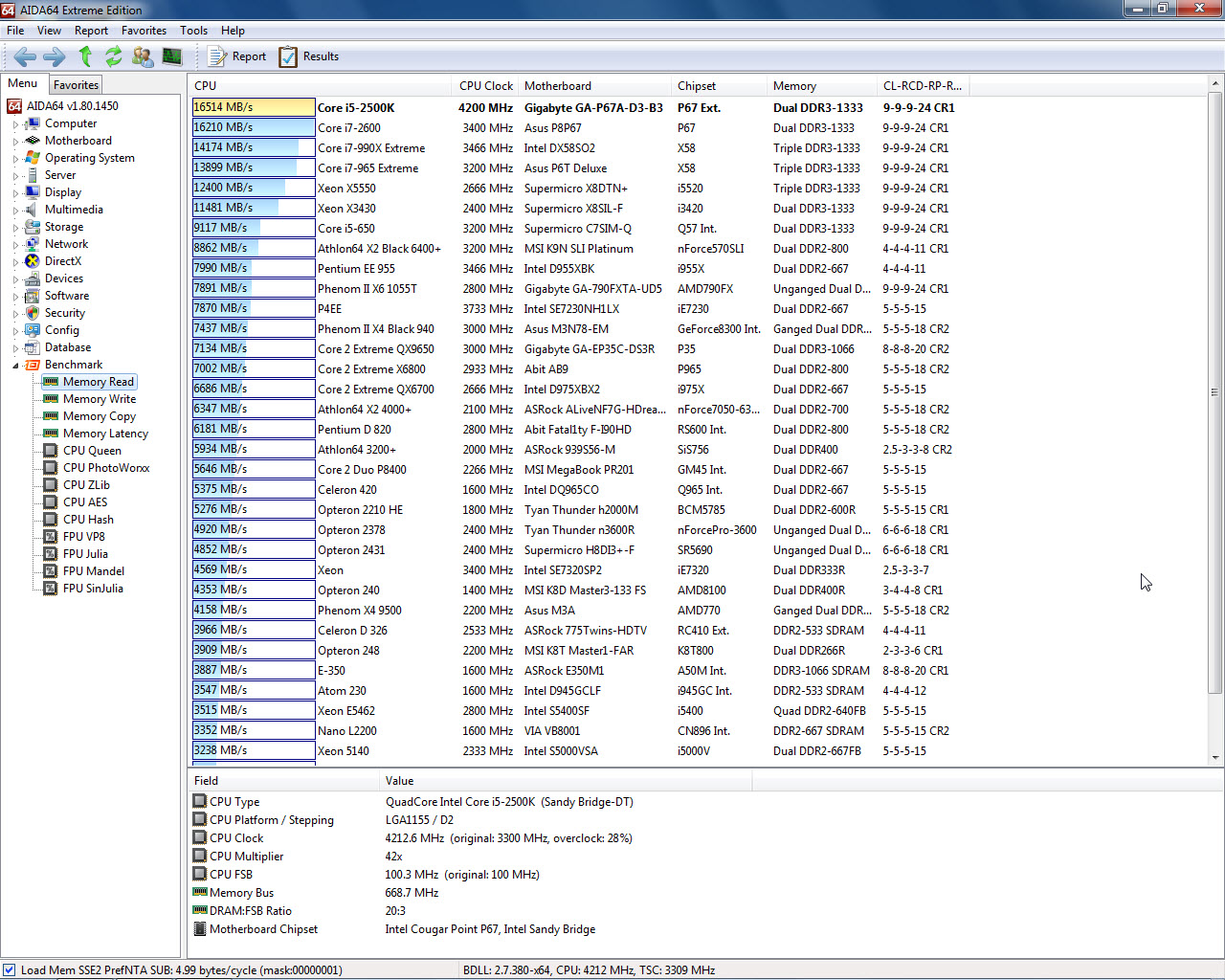Expand the Security tree node
The image size is (1225, 980).
click(15, 314)
